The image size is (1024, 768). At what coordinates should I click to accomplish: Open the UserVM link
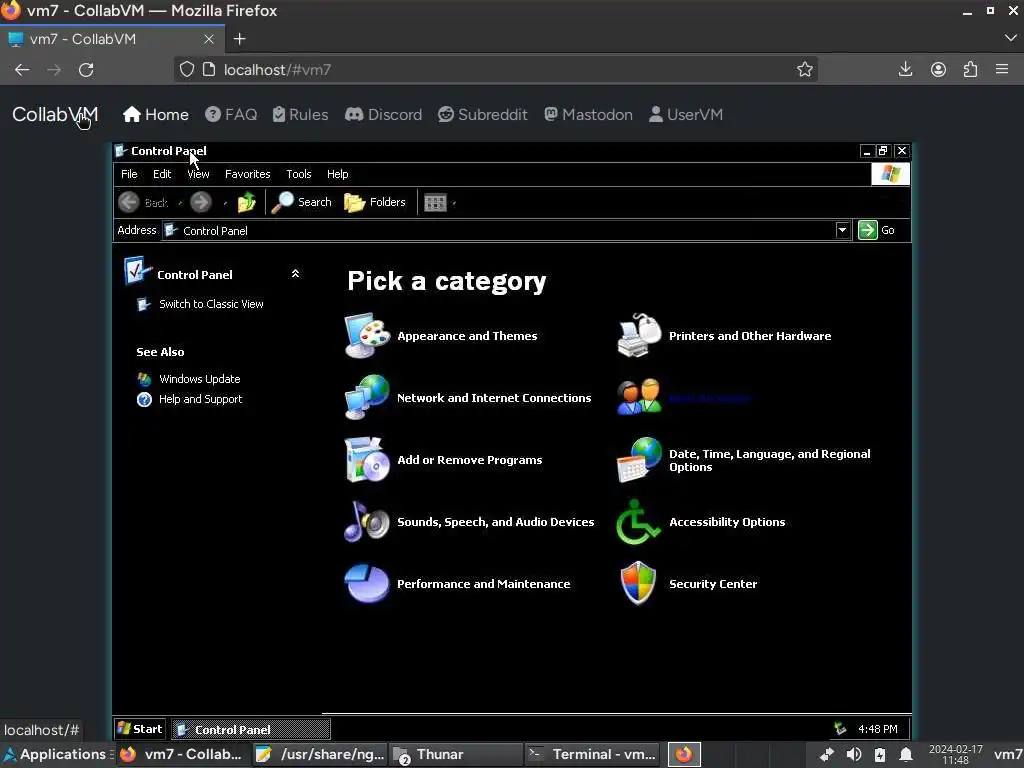[686, 114]
